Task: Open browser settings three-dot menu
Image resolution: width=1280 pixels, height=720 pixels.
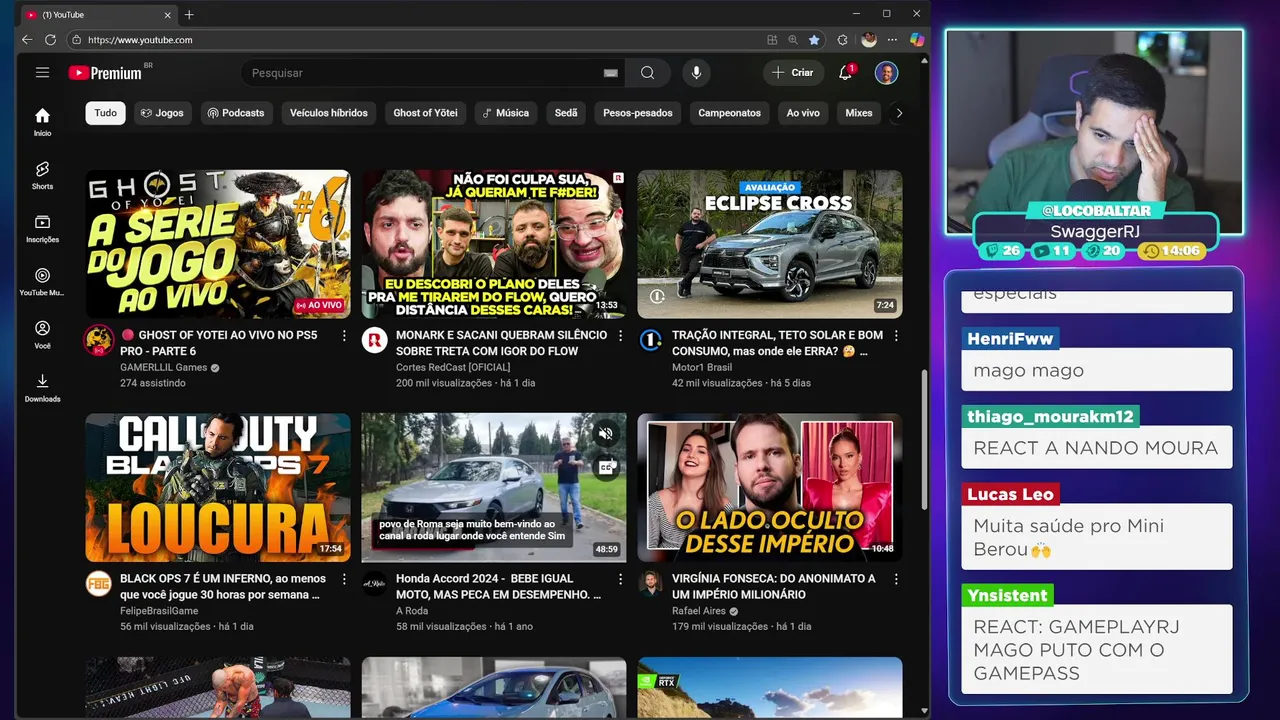Action: pyautogui.click(x=893, y=40)
